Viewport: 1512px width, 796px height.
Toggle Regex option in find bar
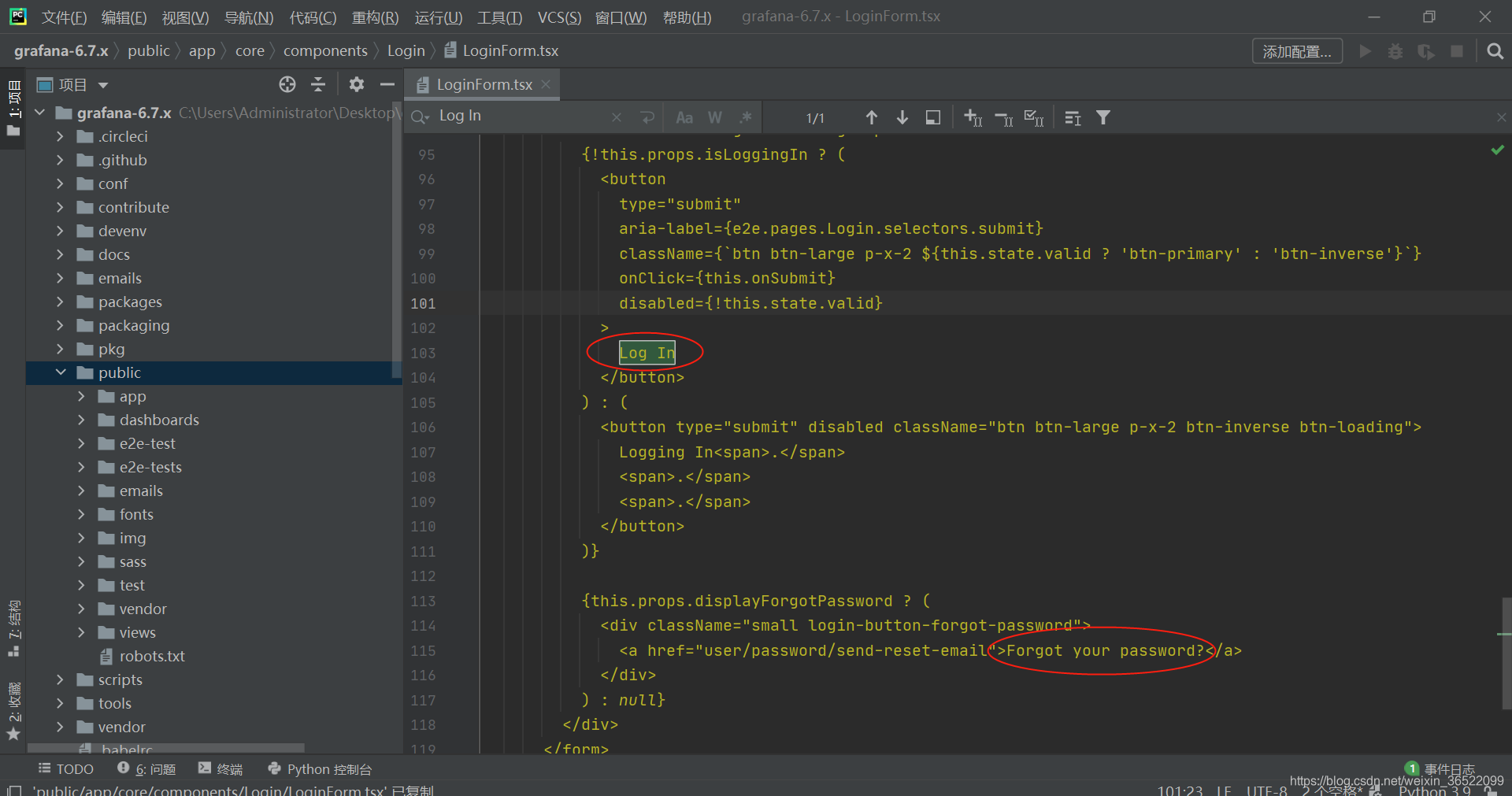tap(746, 117)
